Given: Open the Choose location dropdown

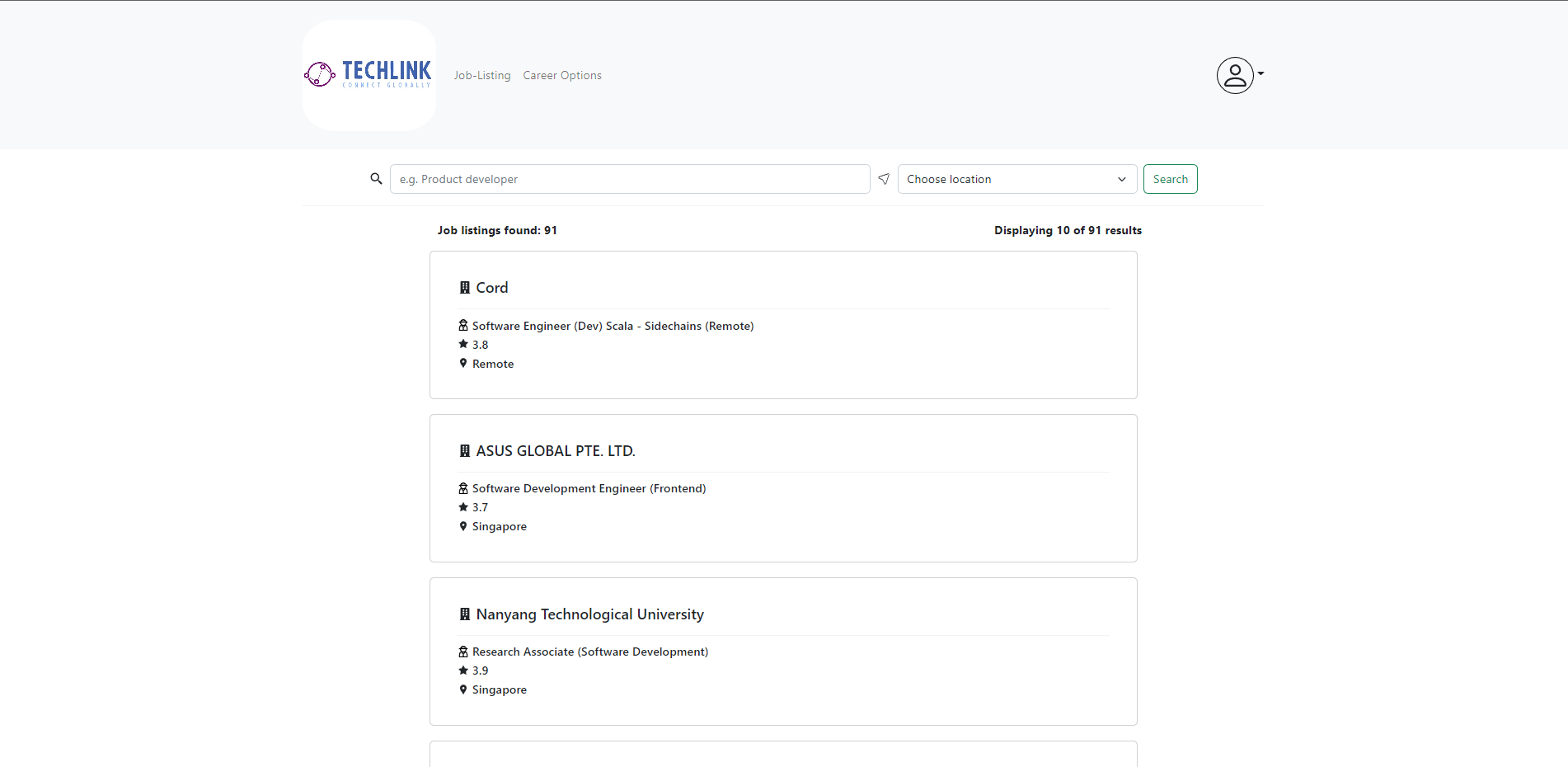Looking at the screenshot, I should 1017,179.
